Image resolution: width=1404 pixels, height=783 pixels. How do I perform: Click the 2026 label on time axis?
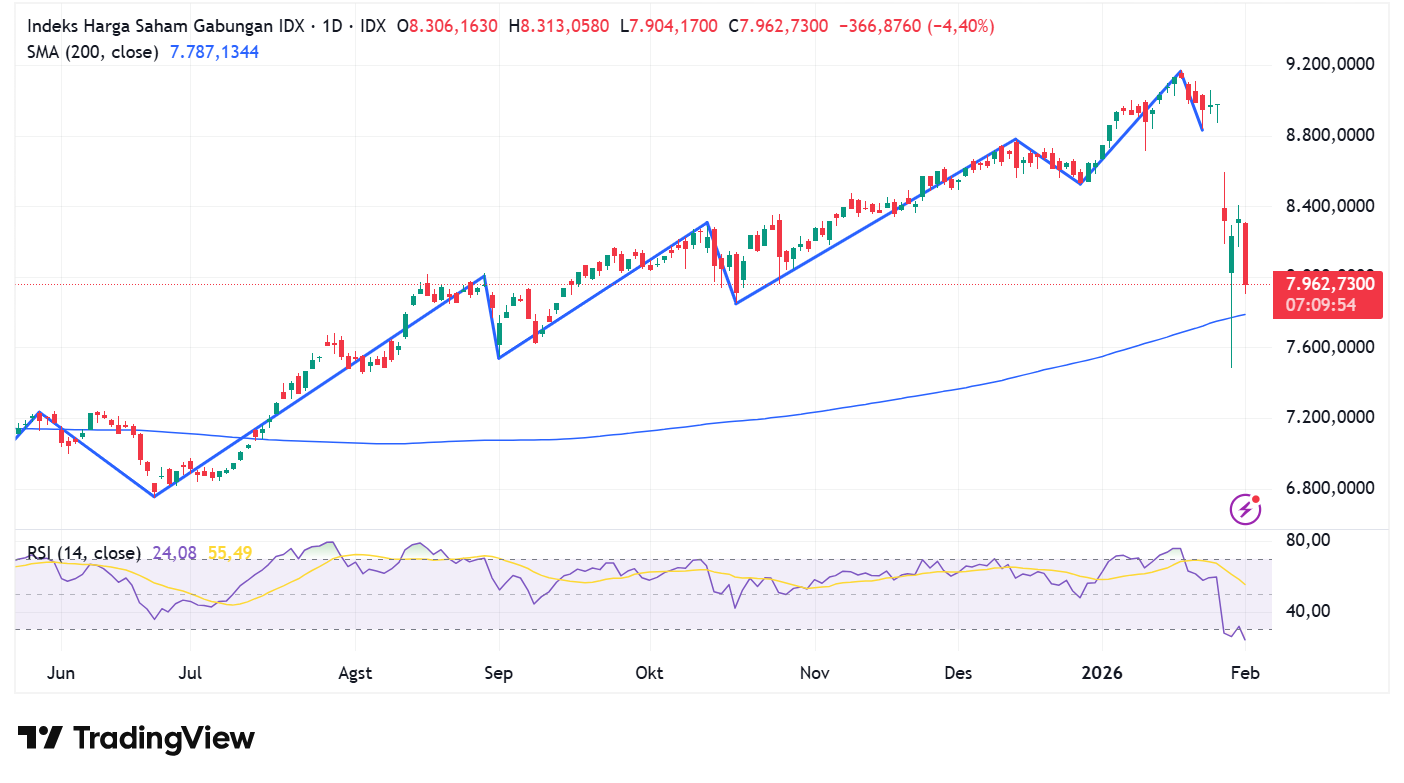pyautogui.click(x=1103, y=673)
